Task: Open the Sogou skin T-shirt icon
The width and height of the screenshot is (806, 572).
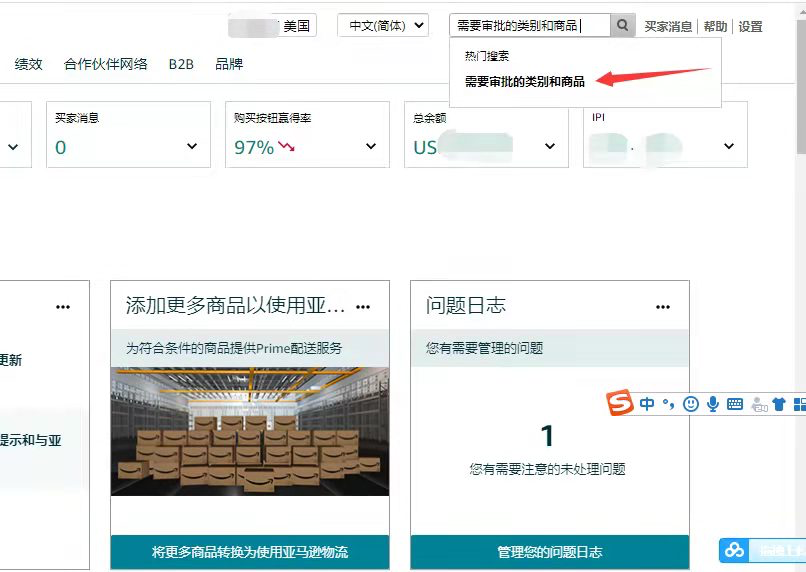Action: coord(779,404)
